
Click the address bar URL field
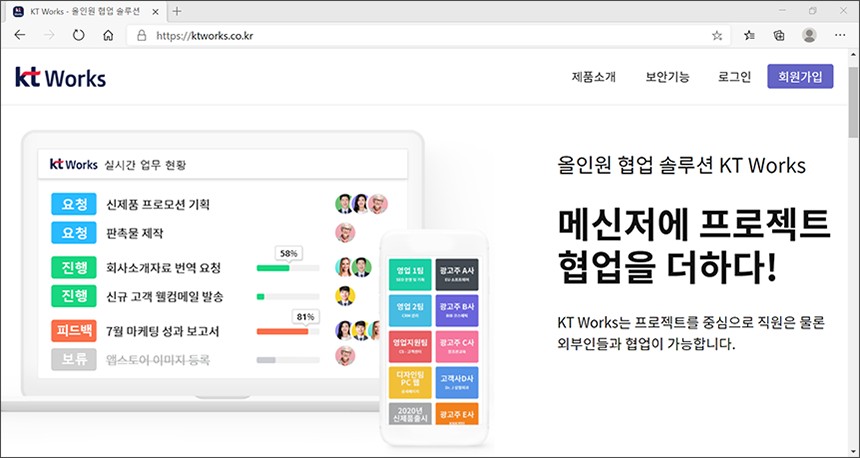pyautogui.click(x=428, y=36)
